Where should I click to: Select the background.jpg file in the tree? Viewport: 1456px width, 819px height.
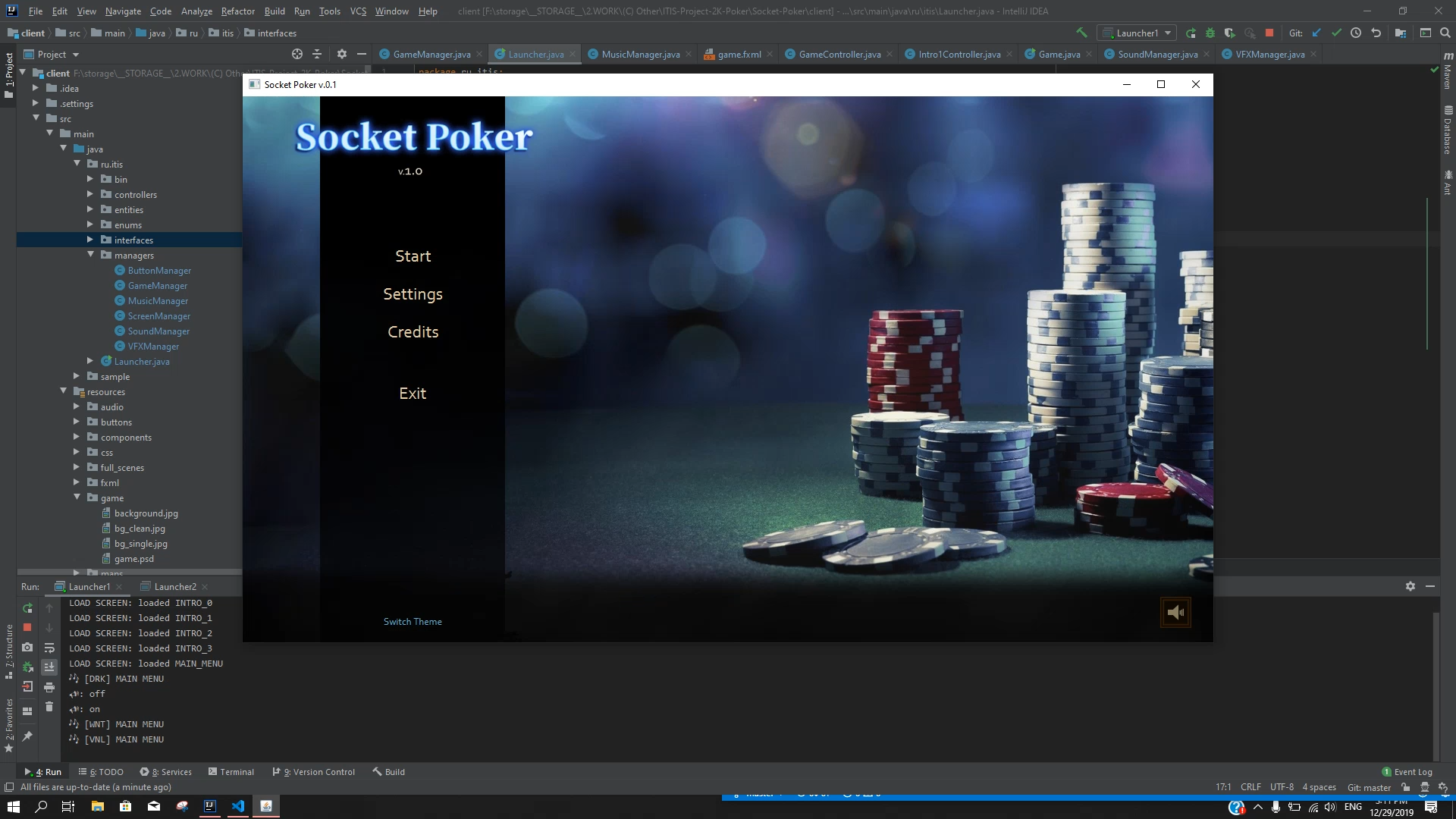(x=146, y=513)
